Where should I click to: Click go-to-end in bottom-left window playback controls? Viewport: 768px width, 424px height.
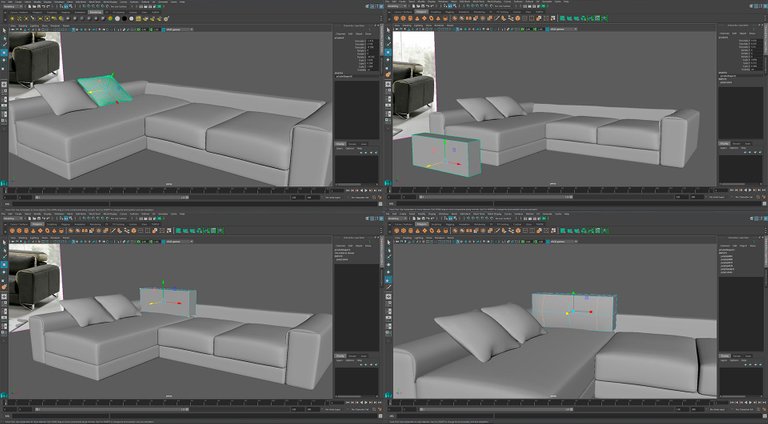(379, 402)
